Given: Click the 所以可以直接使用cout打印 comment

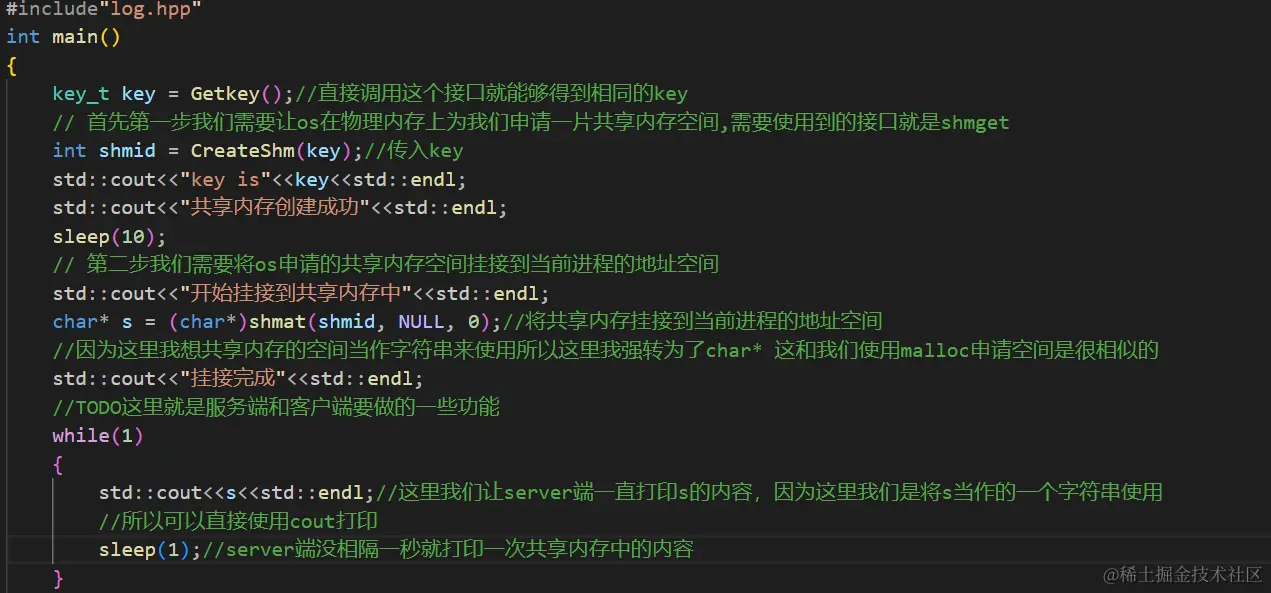Looking at the screenshot, I should click(238, 521).
